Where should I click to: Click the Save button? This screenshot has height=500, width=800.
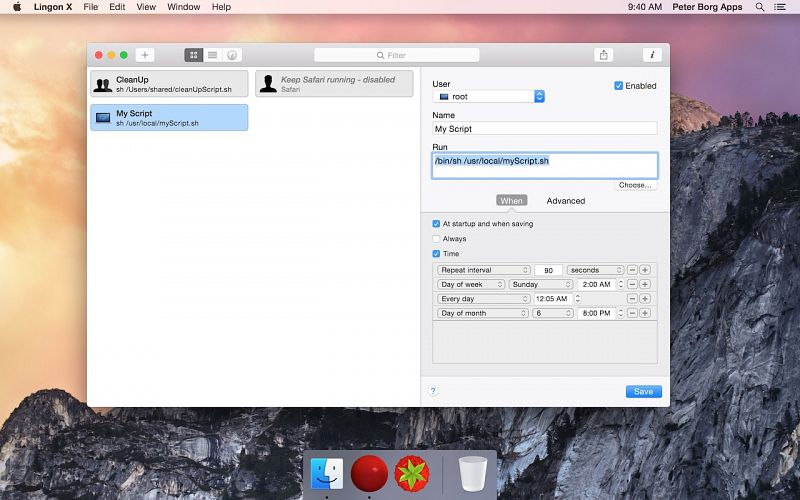[643, 391]
